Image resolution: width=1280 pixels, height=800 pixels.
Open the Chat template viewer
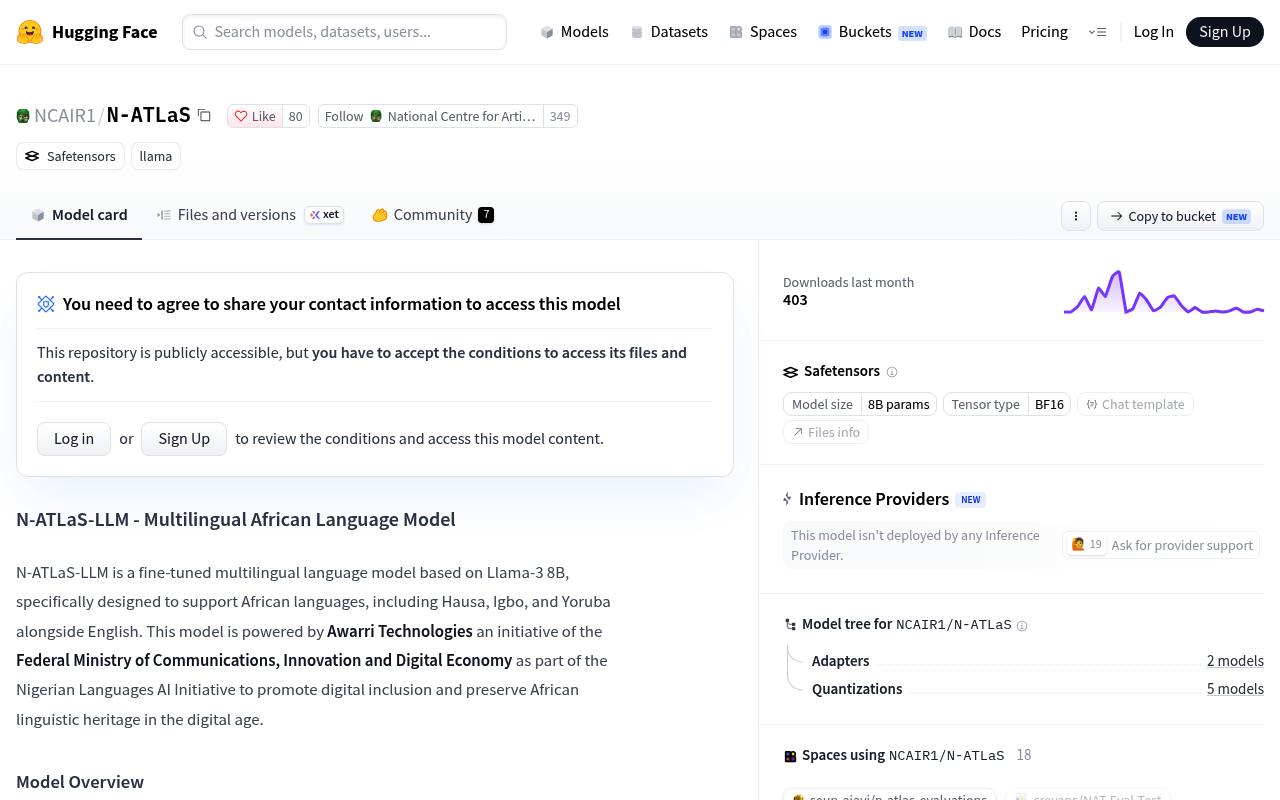tap(1135, 404)
